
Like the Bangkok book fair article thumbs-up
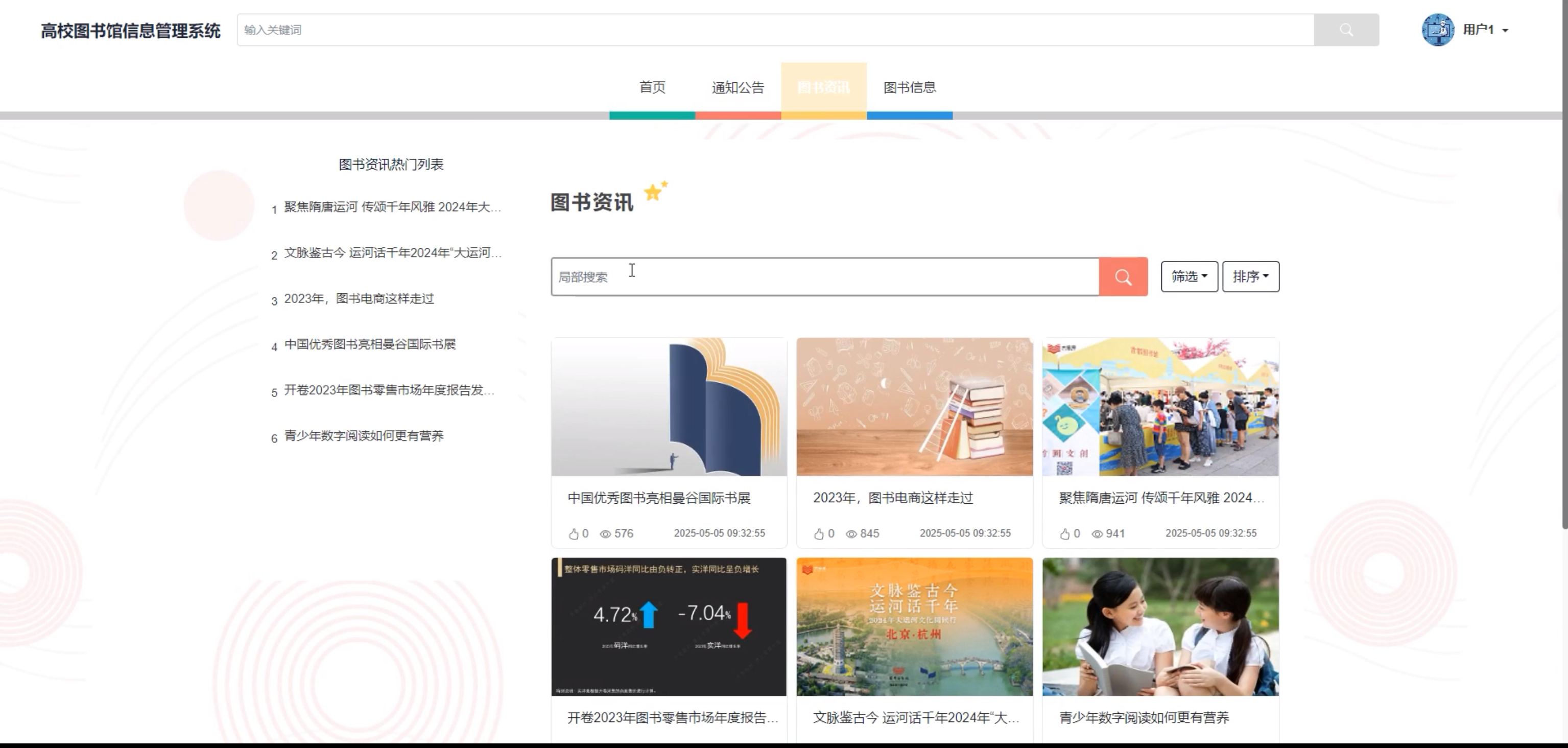tap(574, 534)
